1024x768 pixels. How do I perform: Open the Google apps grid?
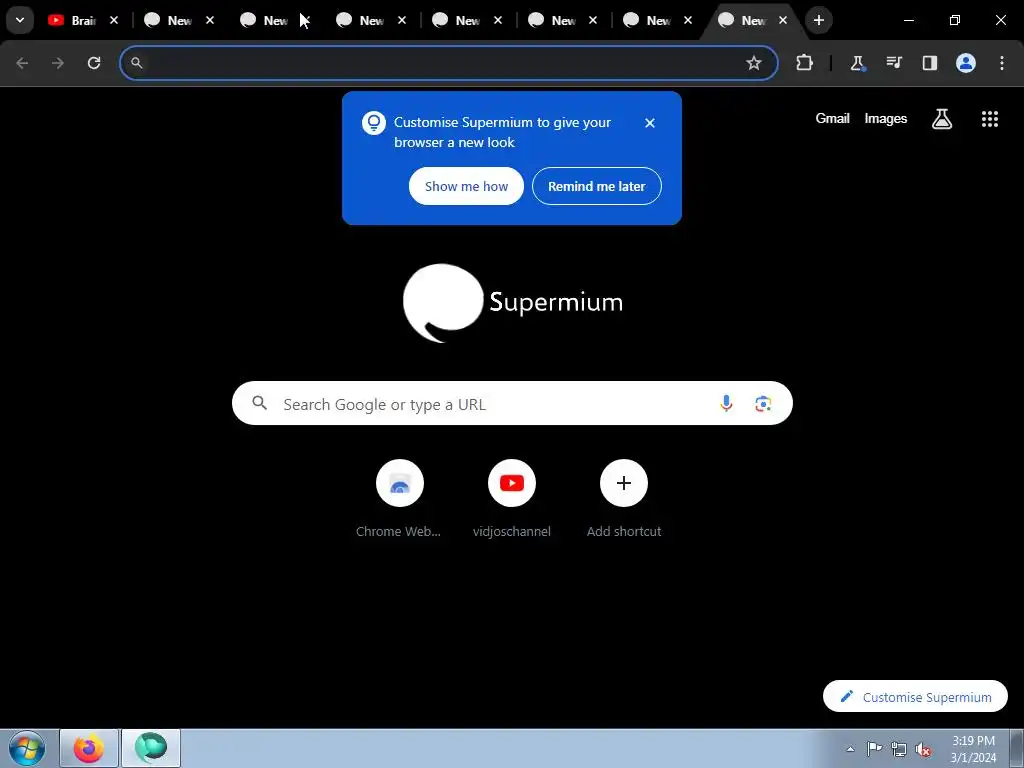click(x=989, y=119)
